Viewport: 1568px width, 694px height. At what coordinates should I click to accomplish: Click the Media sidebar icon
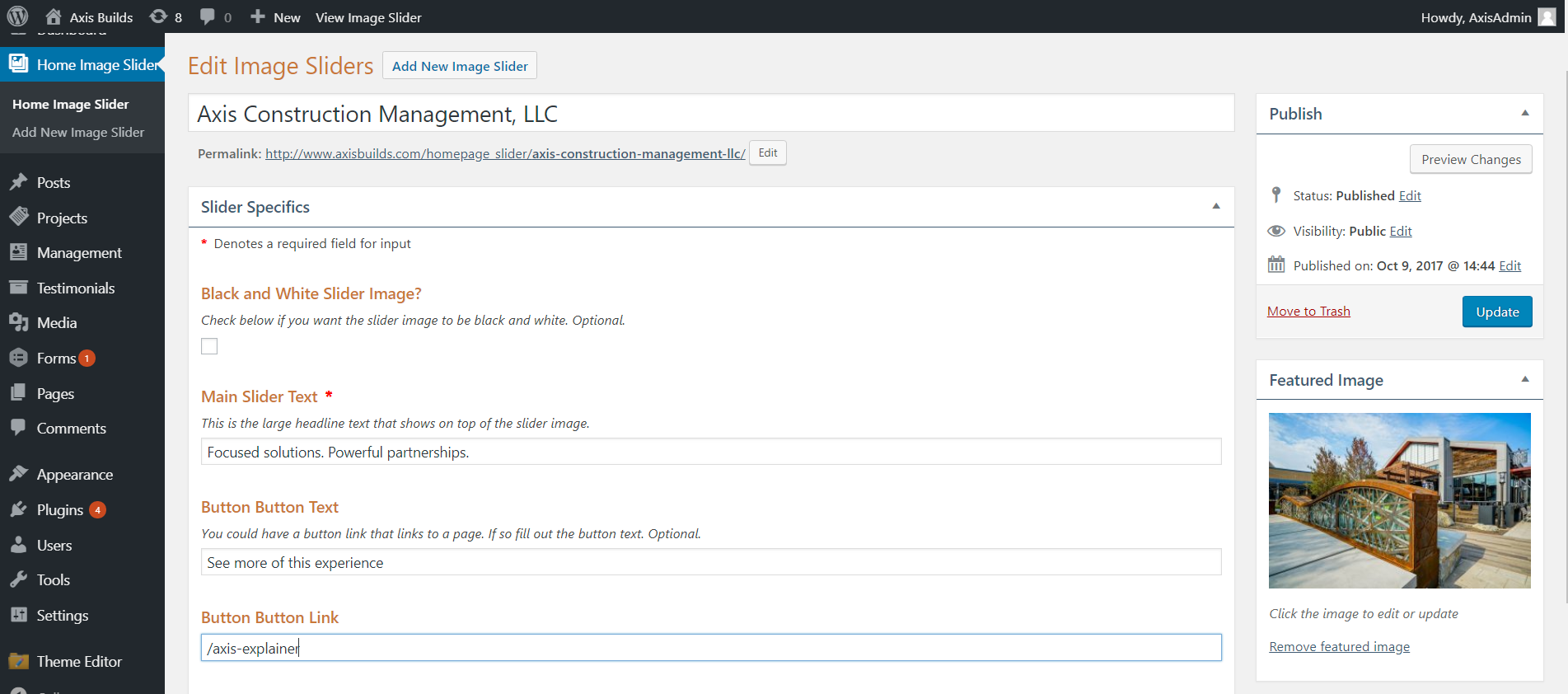pyautogui.click(x=18, y=322)
